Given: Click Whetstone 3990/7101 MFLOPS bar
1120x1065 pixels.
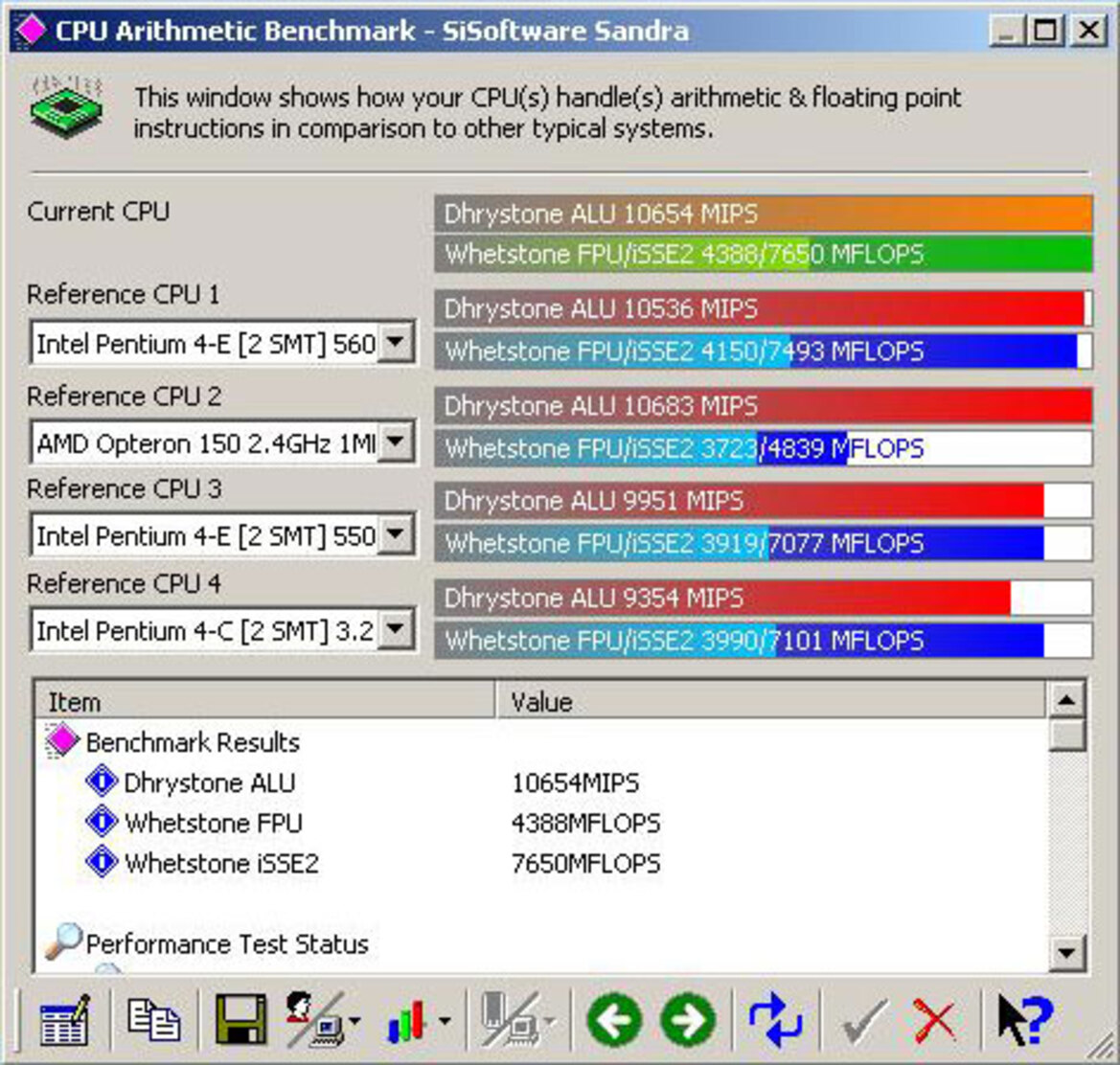Looking at the screenshot, I should [764, 641].
